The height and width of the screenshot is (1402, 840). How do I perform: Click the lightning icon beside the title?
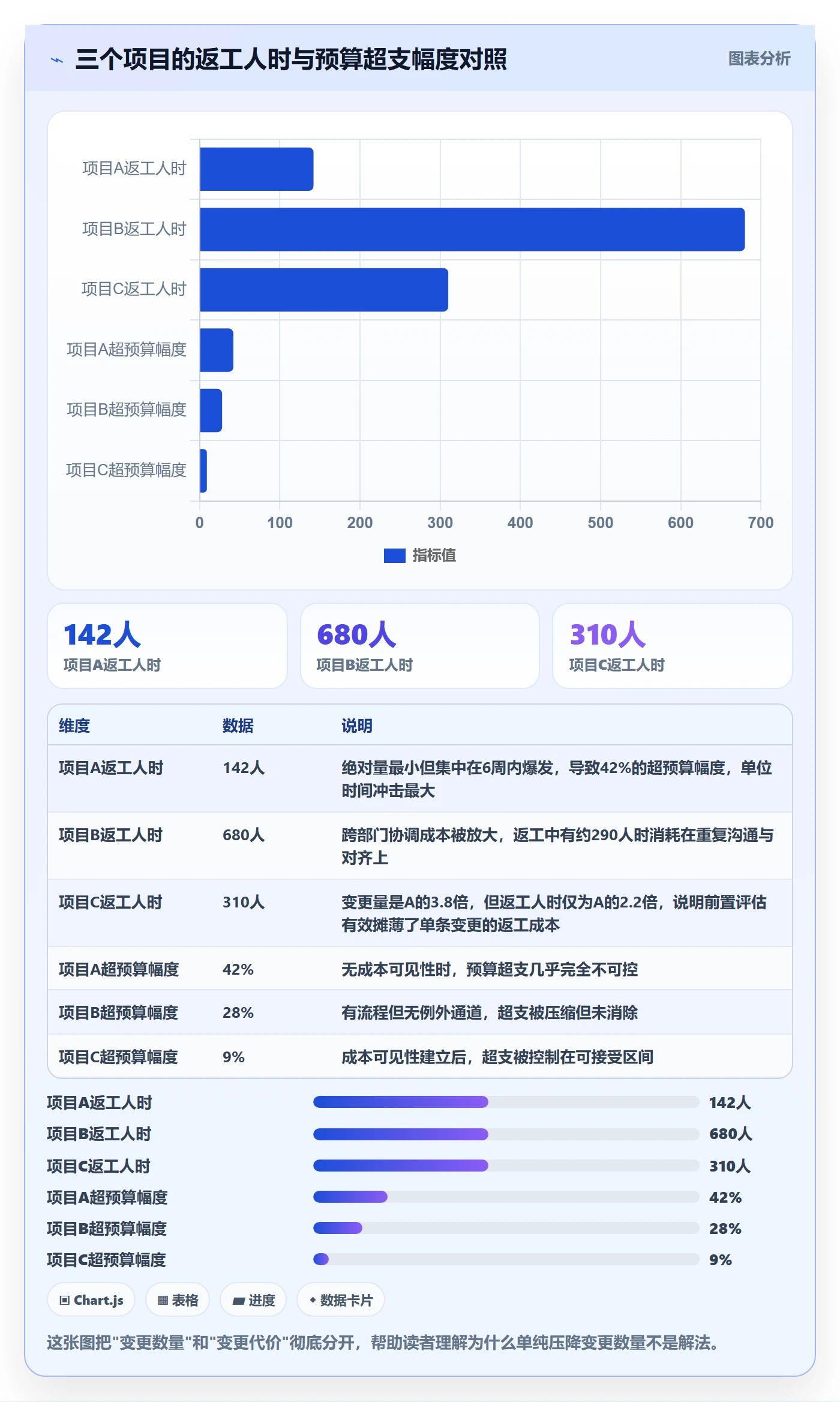coord(57,60)
